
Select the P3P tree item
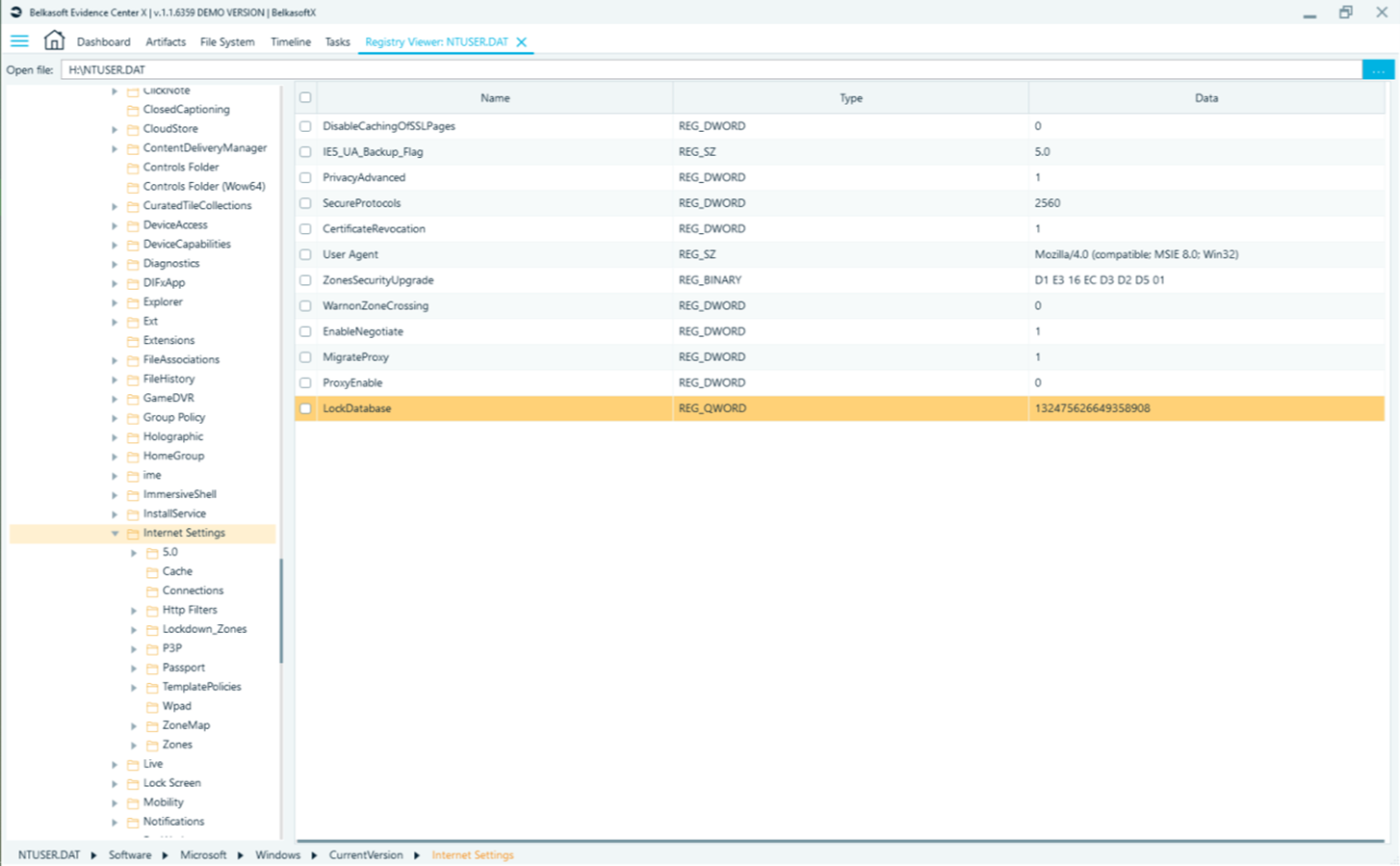pyautogui.click(x=171, y=649)
